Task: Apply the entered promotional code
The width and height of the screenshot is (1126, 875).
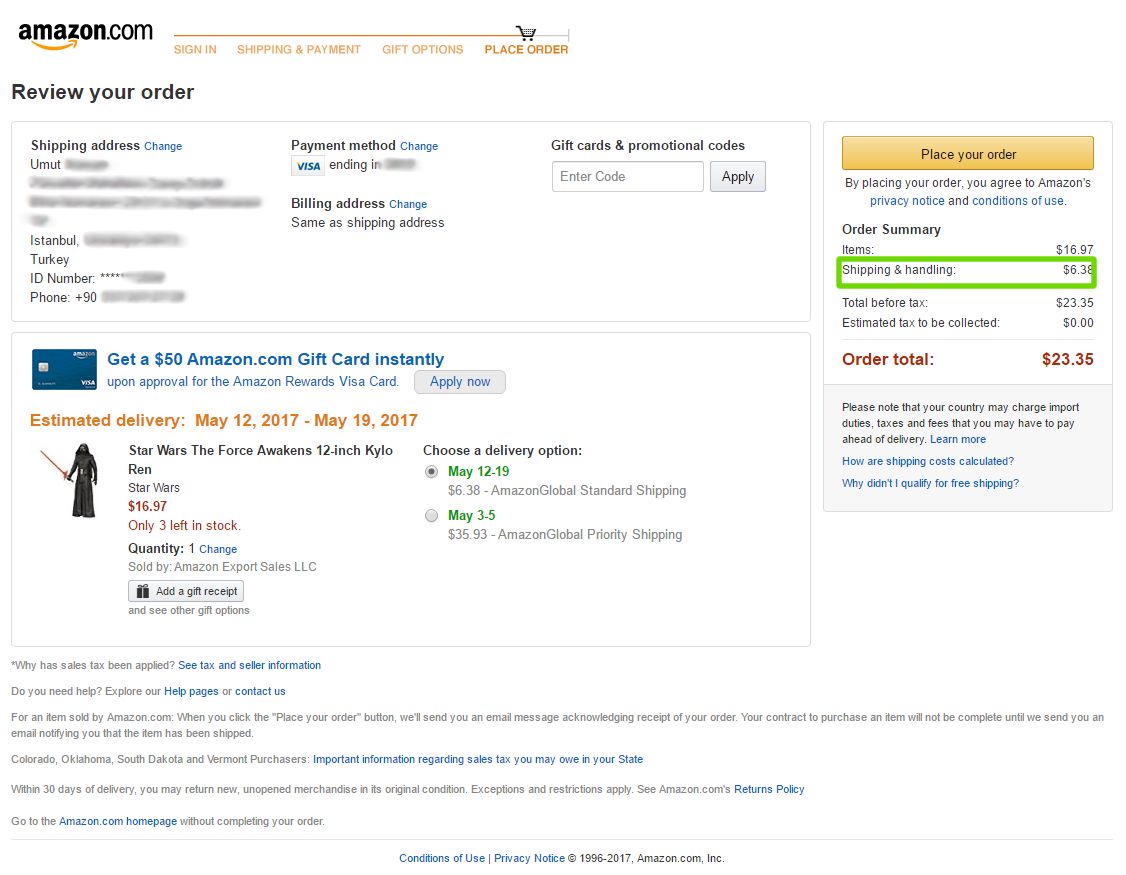Action: [x=737, y=177]
